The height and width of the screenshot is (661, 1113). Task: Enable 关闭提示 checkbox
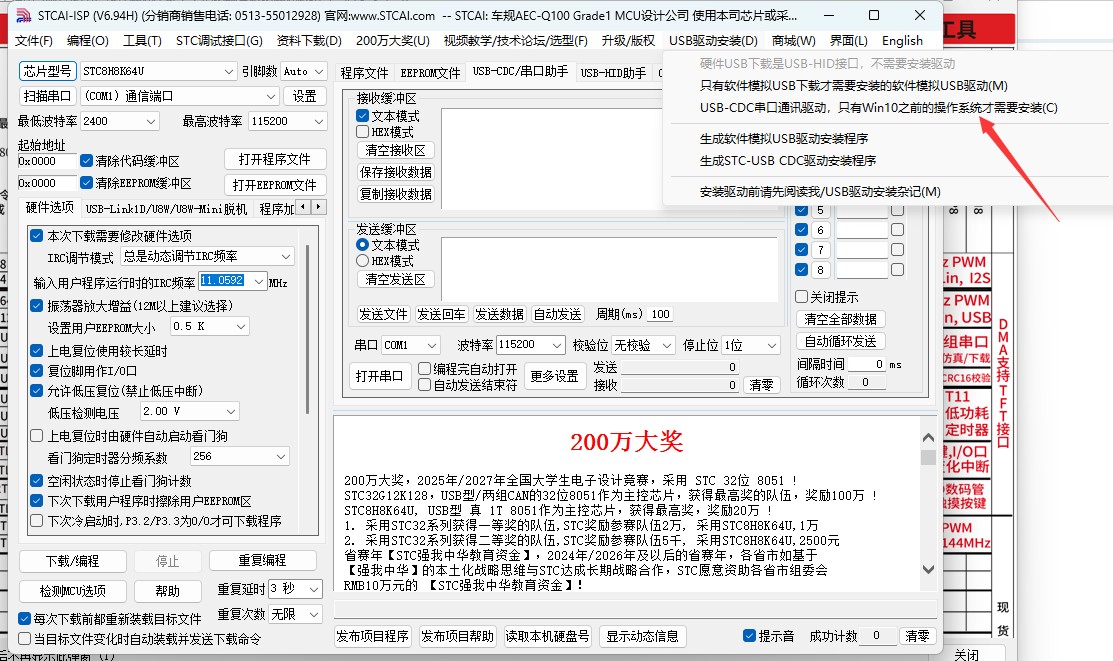coord(801,297)
